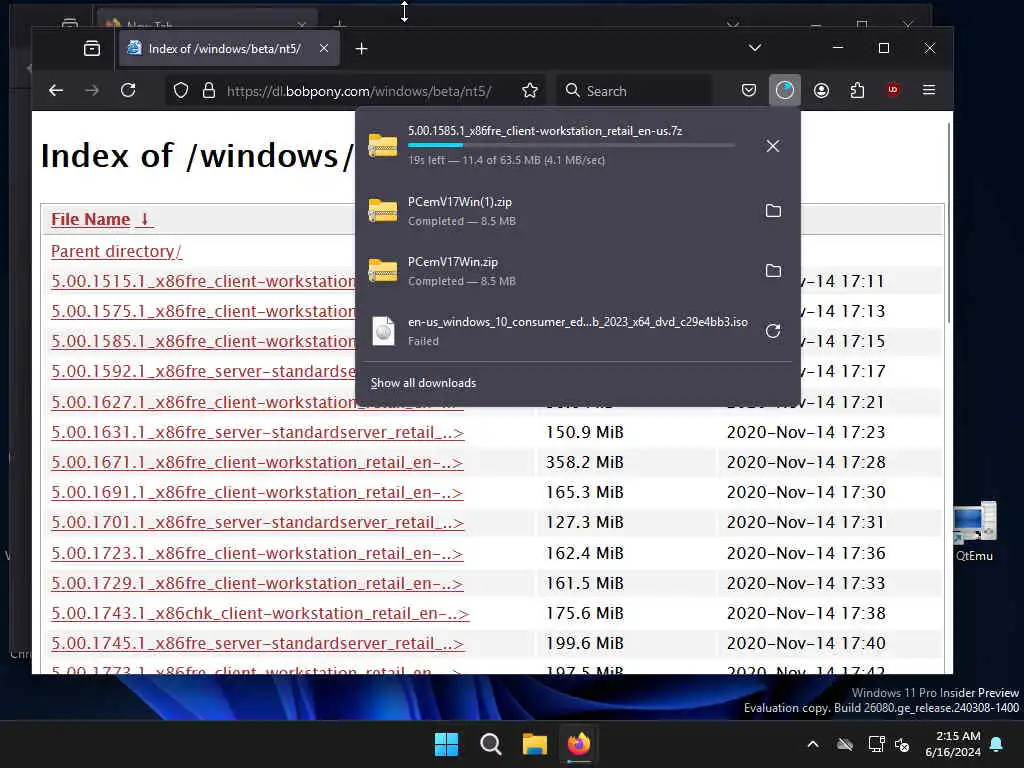
Task: Open the 5.00.1743.1 x86chk client-workstation link
Action: (260, 613)
